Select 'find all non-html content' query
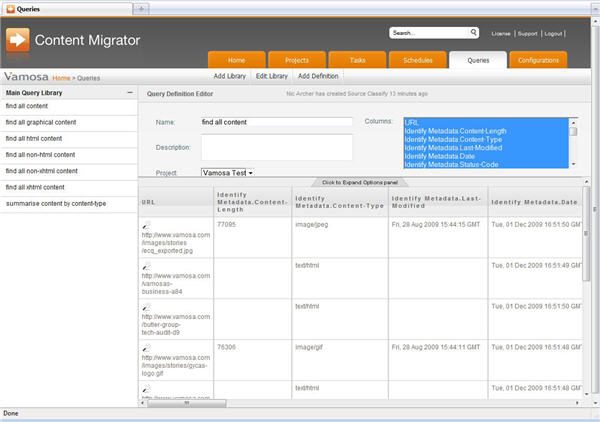This screenshot has height=422, width=600. click(68, 155)
